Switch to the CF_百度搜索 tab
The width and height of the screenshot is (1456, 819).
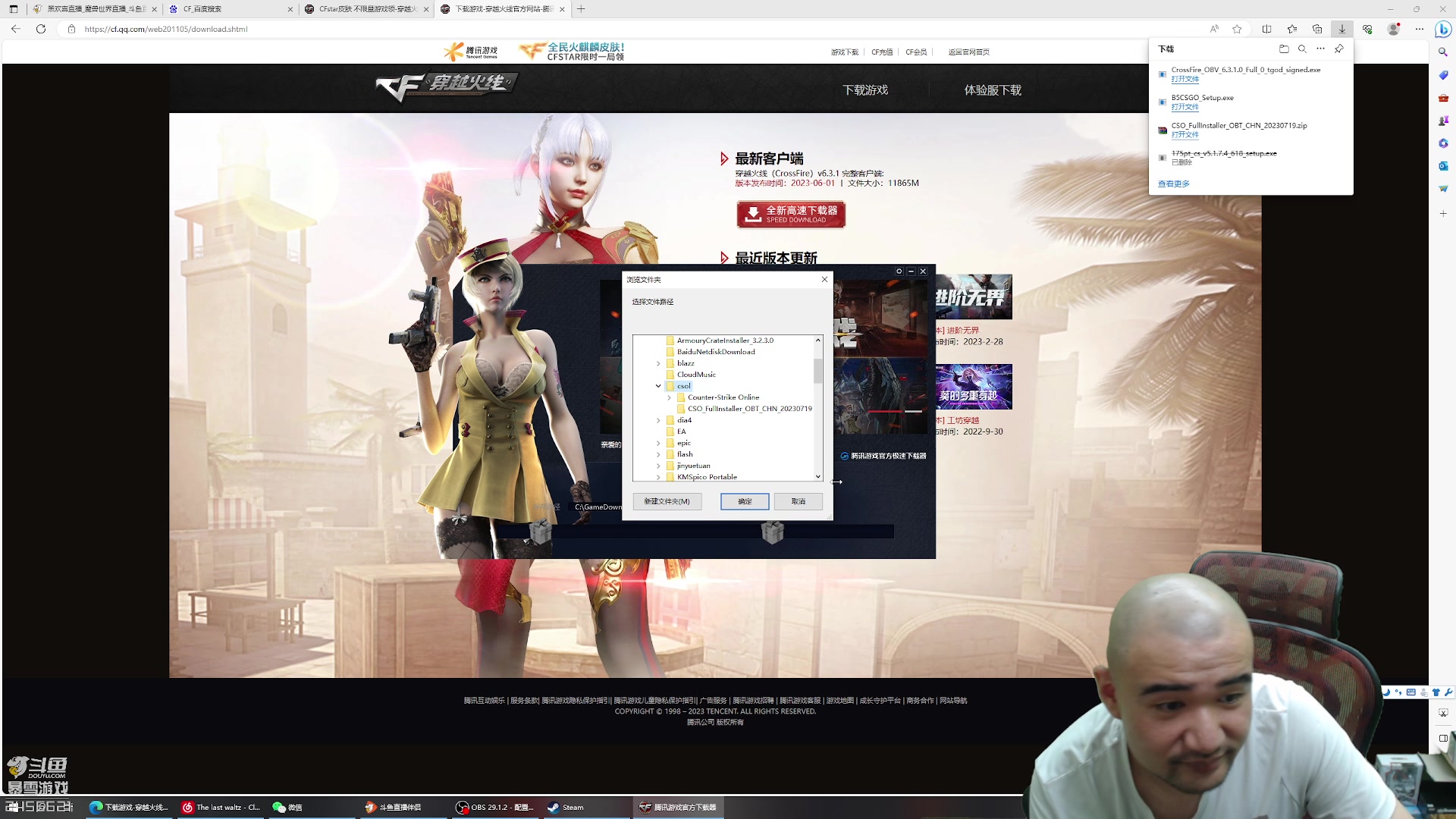point(230,9)
